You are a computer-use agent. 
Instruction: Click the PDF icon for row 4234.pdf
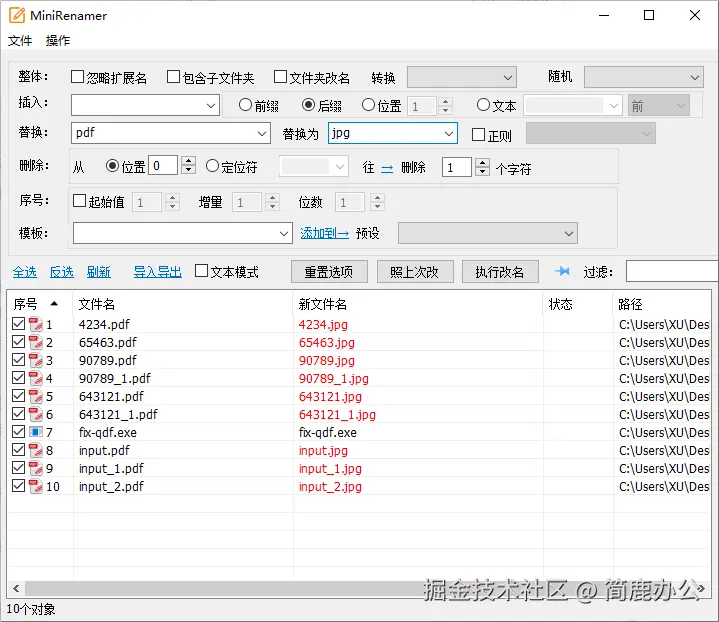tap(35, 324)
